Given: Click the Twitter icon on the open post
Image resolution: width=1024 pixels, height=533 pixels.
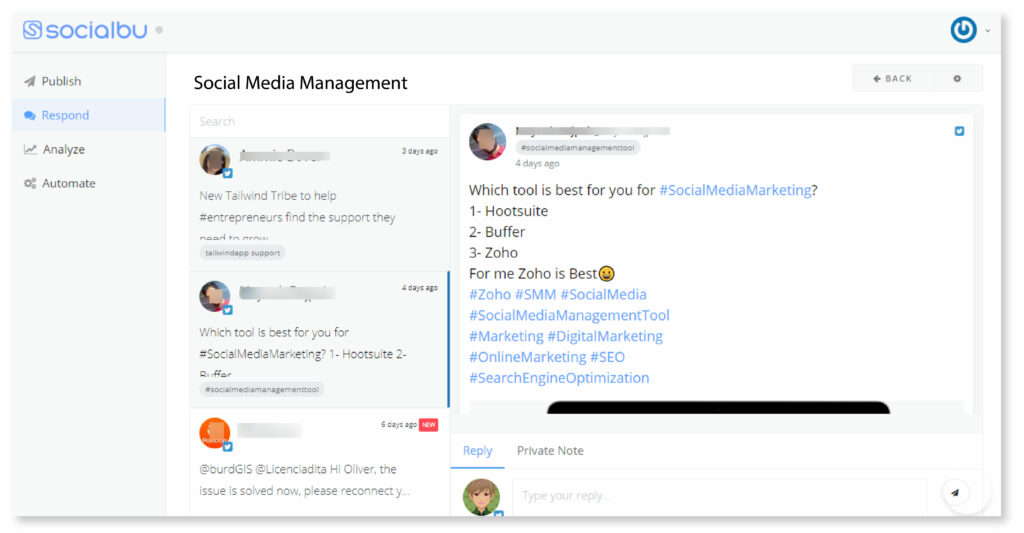Looking at the screenshot, I should [x=959, y=131].
